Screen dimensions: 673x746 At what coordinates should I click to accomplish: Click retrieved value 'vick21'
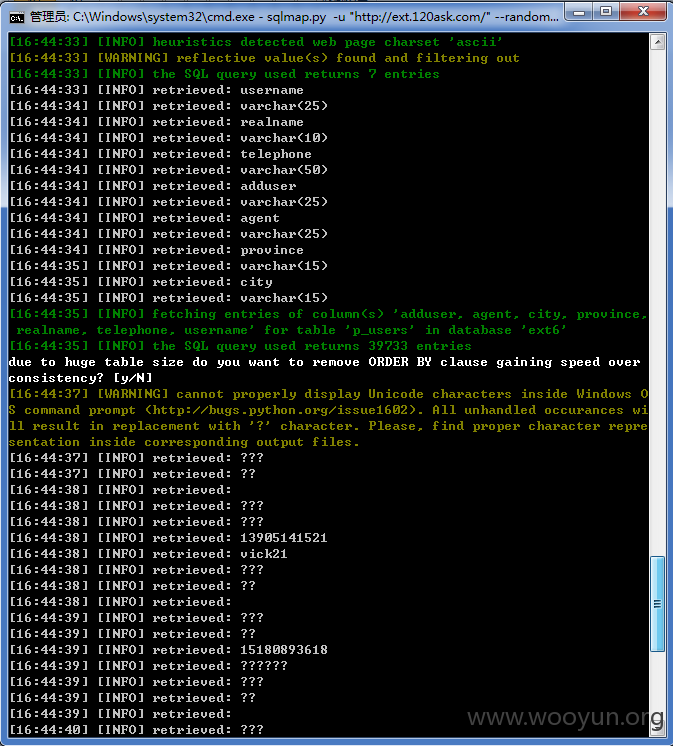263,554
